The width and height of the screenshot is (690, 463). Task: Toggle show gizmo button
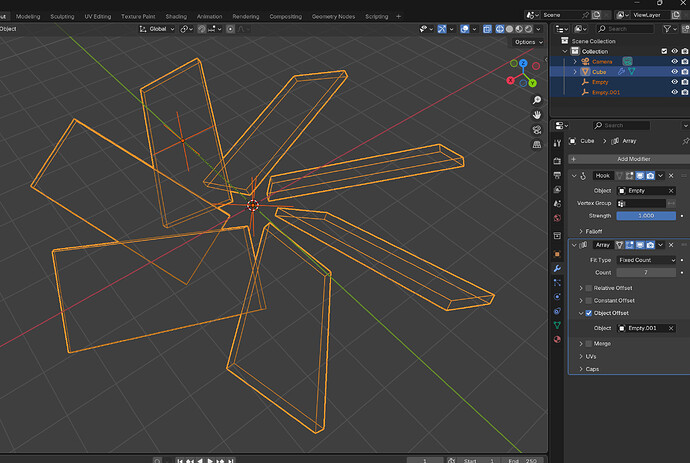click(x=442, y=29)
